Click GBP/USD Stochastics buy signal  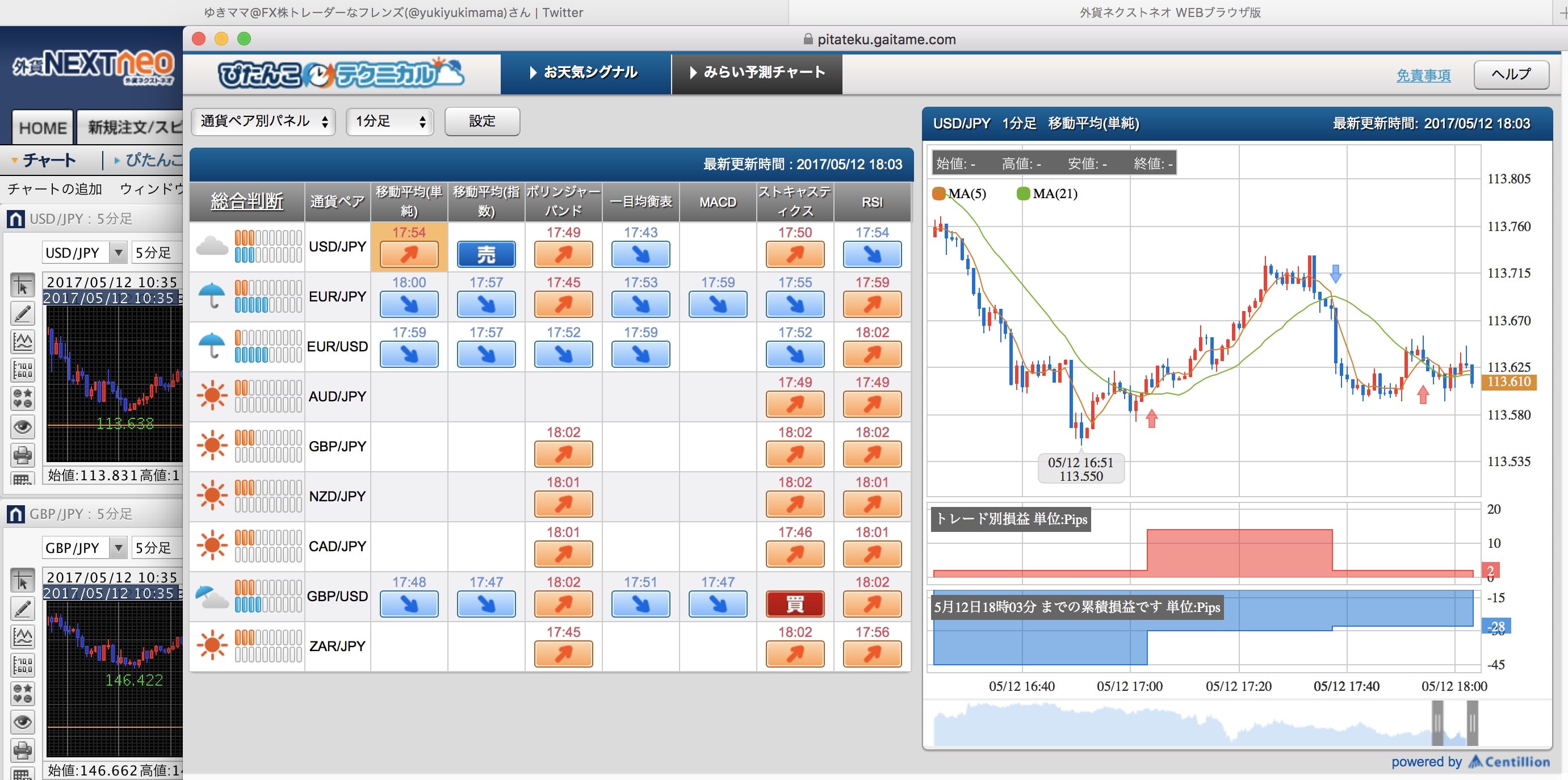pyautogui.click(x=795, y=603)
